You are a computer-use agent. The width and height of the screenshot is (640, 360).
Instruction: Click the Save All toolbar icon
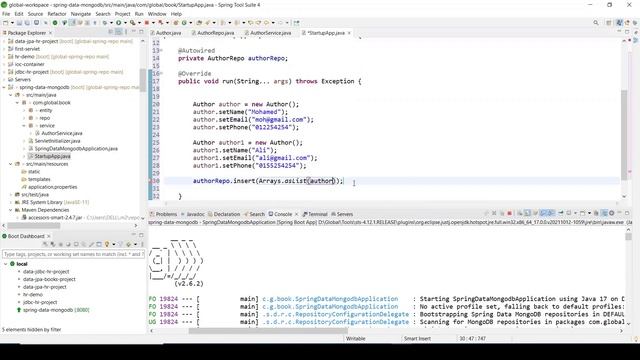click(x=27, y=23)
